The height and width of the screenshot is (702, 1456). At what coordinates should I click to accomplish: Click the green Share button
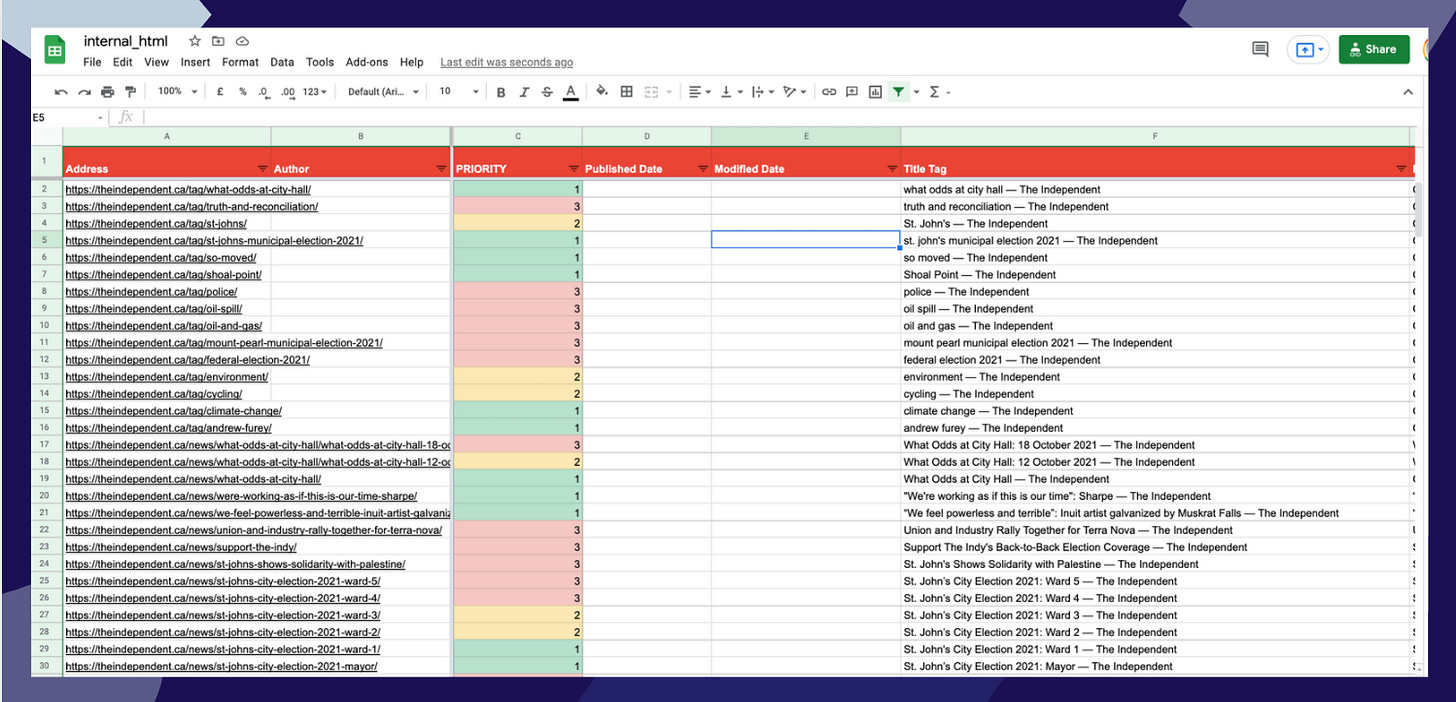click(x=1374, y=49)
